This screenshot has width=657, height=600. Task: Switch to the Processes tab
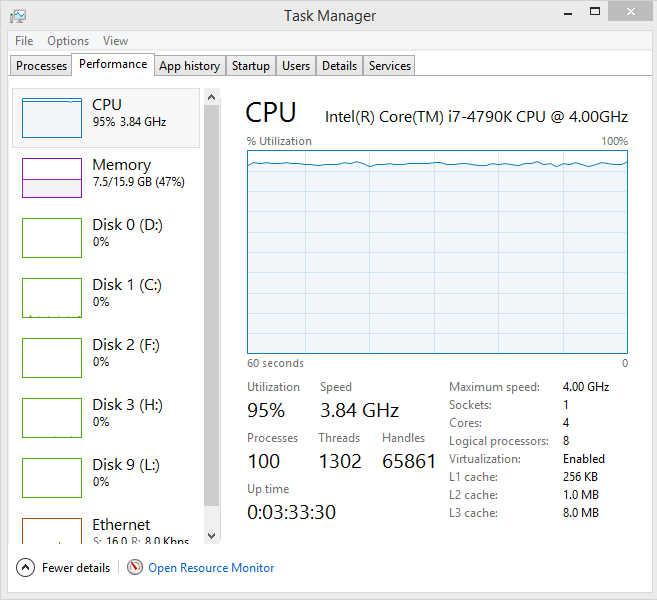pyautogui.click(x=42, y=66)
